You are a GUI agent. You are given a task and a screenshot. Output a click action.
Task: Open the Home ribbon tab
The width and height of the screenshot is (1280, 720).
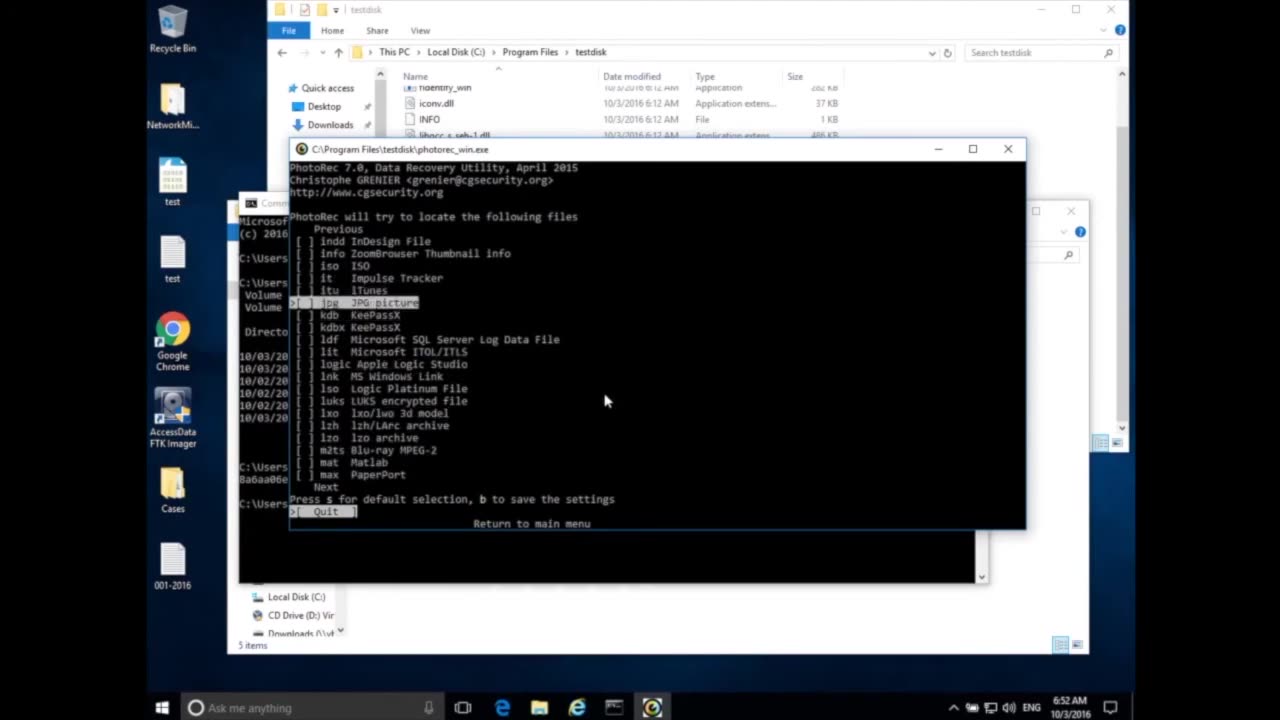pyautogui.click(x=332, y=30)
